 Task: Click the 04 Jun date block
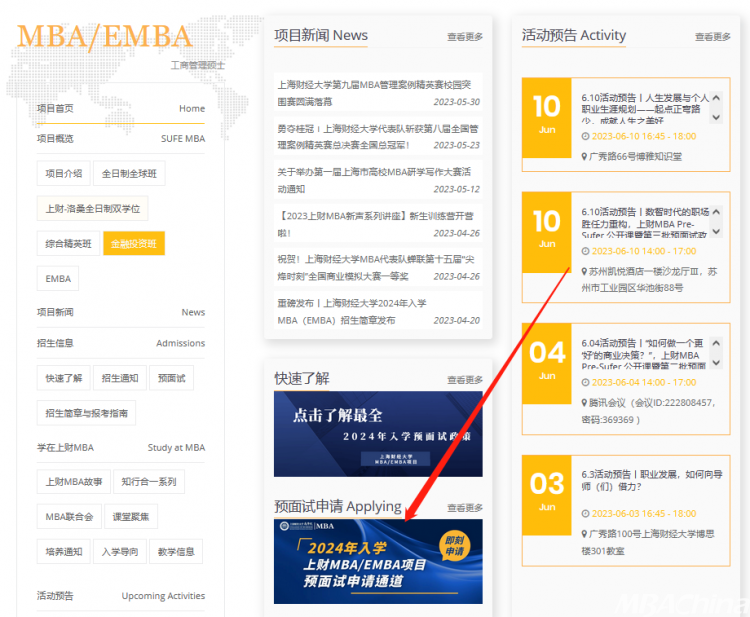[x=547, y=364]
